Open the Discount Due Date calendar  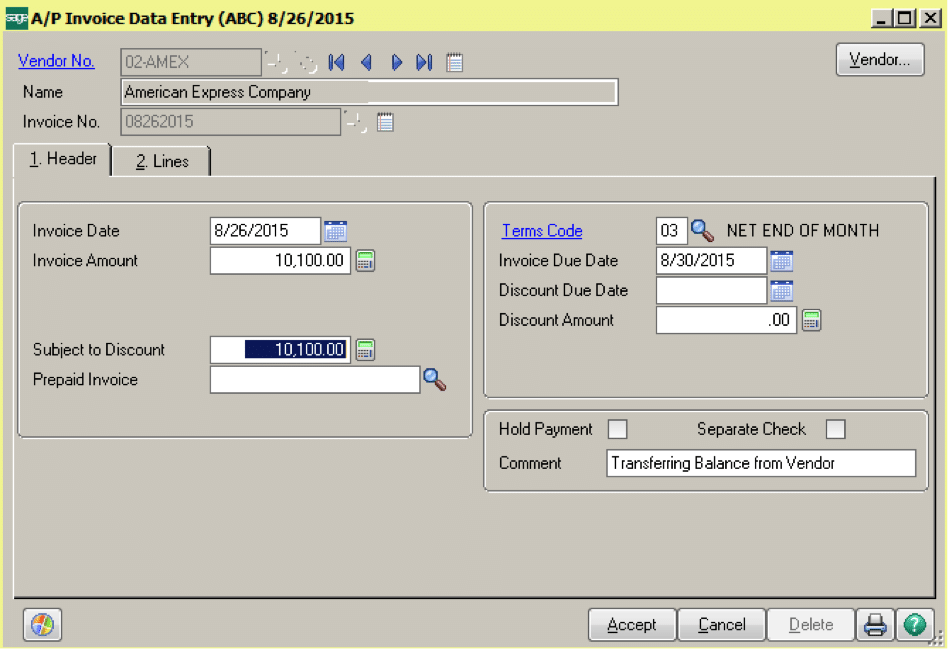pos(782,291)
